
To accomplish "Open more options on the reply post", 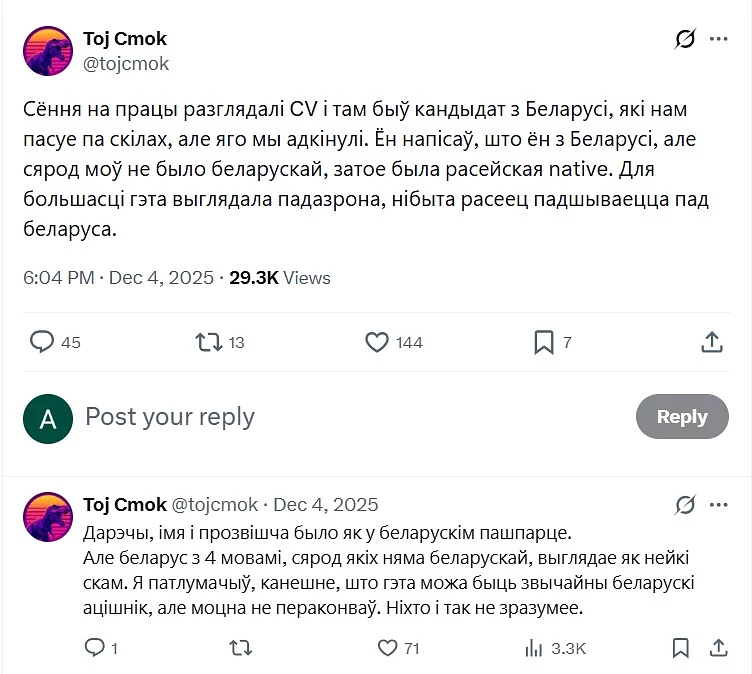I will click(719, 504).
